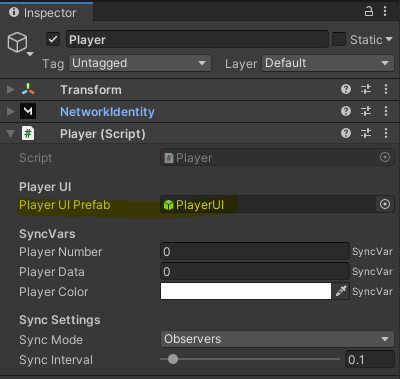
Task: Lock the Inspector with the padlock icon
Action: [x=369, y=11]
